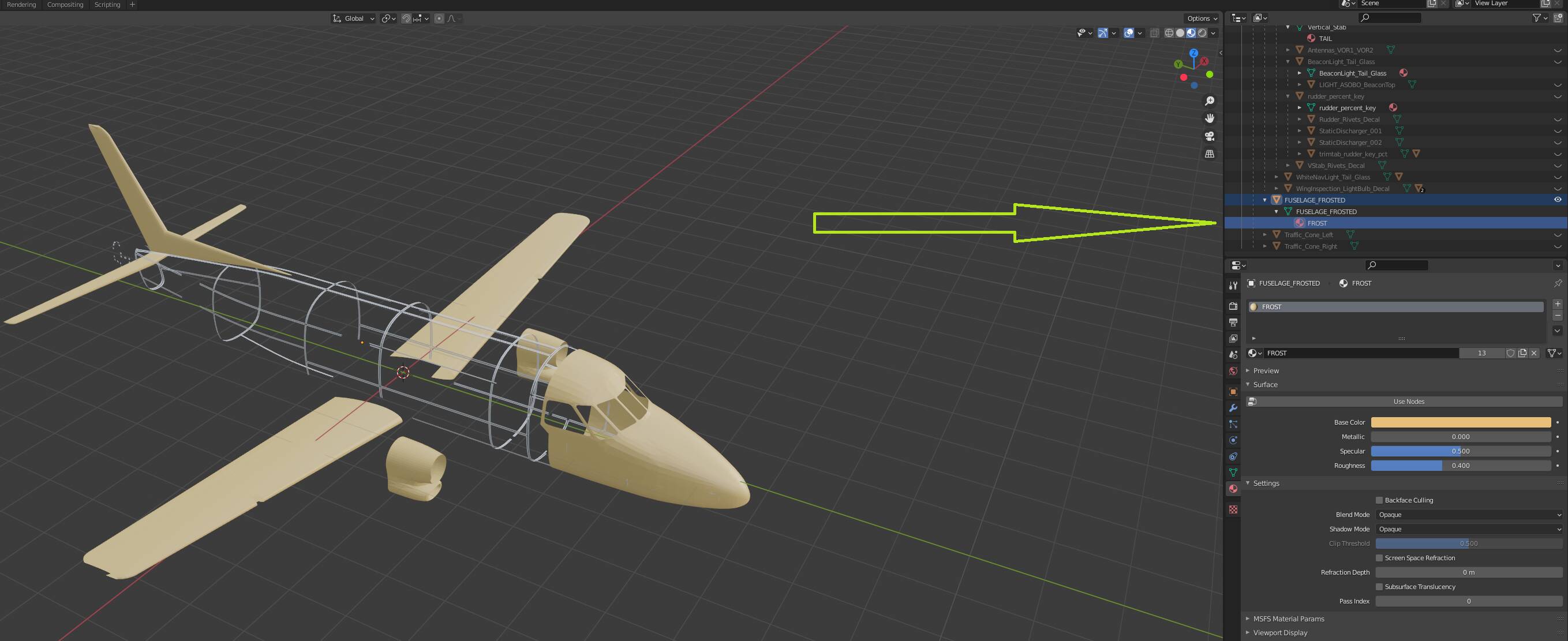Click the Use Nodes button

coord(1408,401)
